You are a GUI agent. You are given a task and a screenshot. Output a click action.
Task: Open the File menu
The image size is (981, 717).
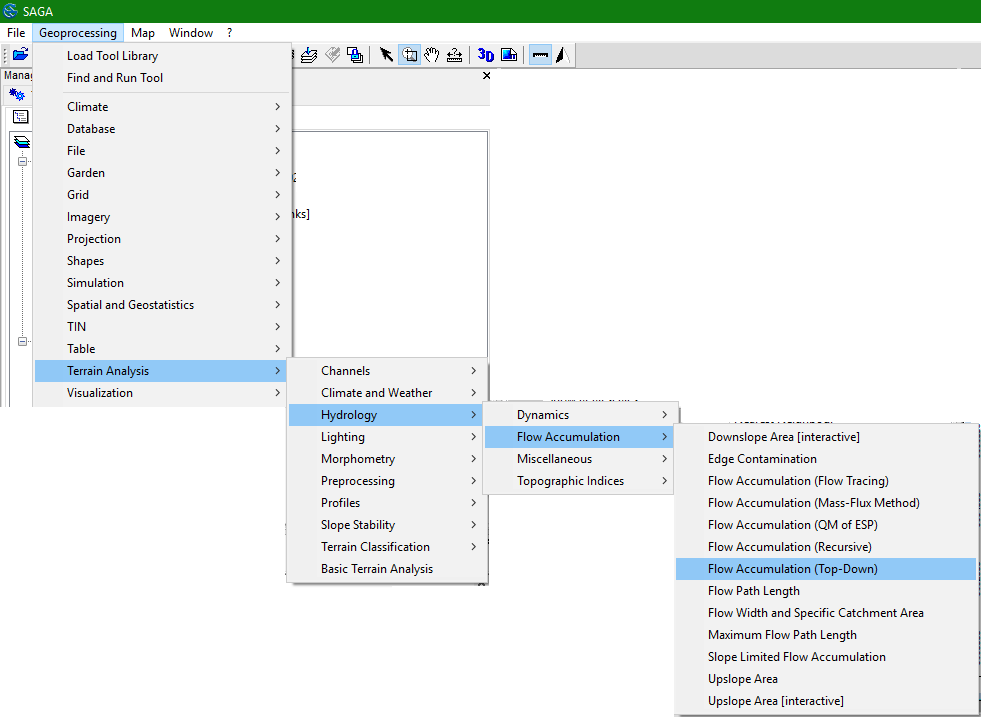pos(16,33)
